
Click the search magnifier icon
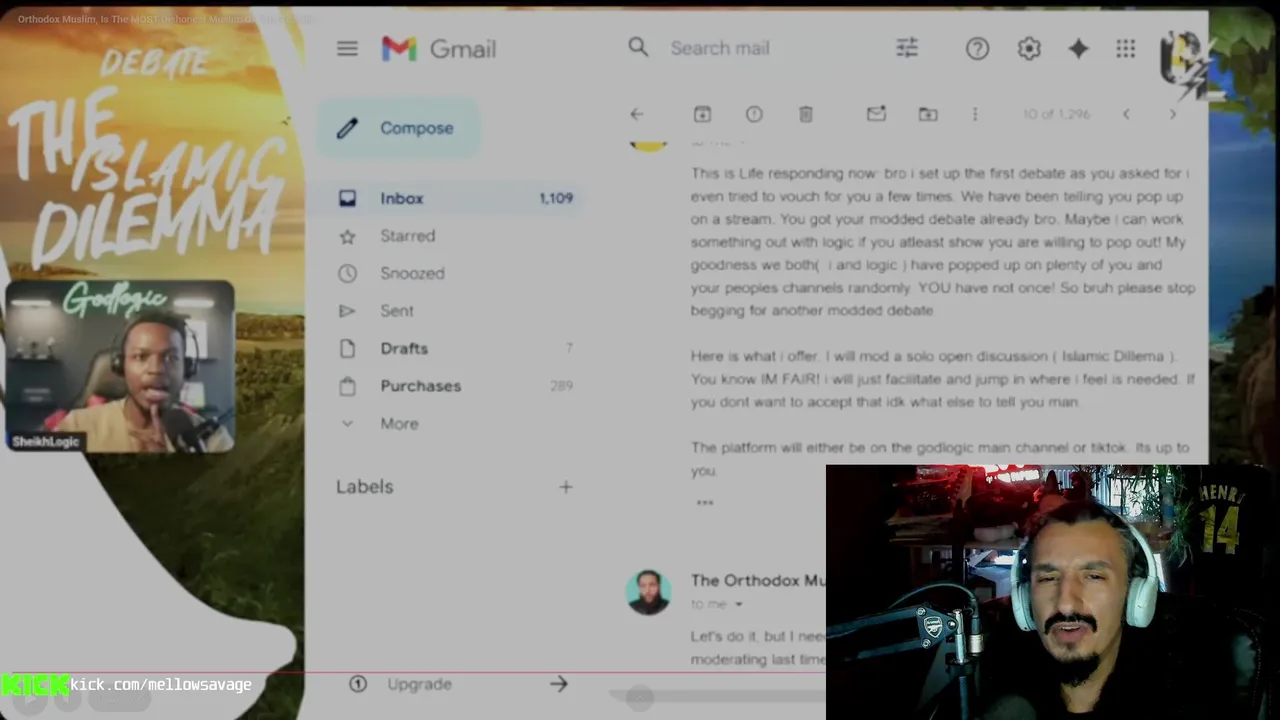(x=638, y=47)
